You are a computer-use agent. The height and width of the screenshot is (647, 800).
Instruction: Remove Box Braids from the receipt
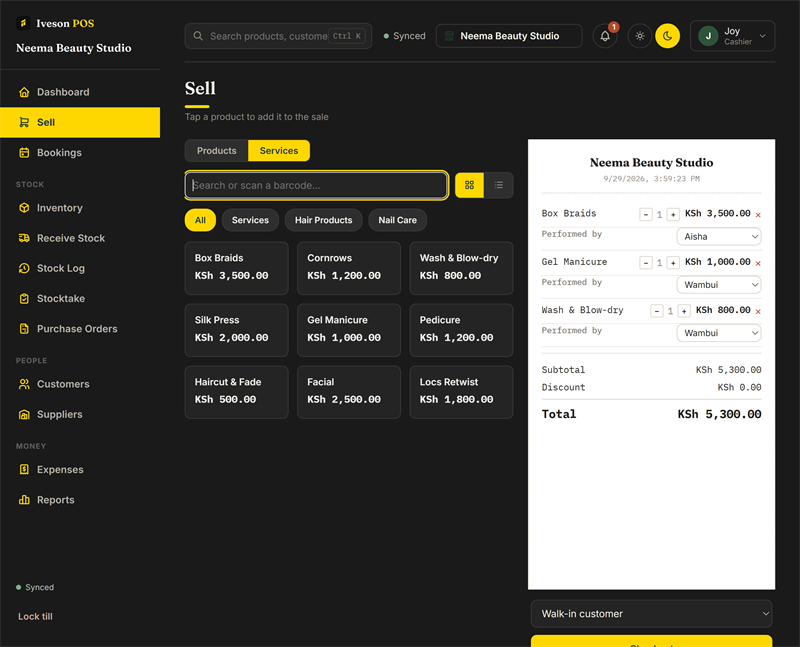(x=758, y=215)
